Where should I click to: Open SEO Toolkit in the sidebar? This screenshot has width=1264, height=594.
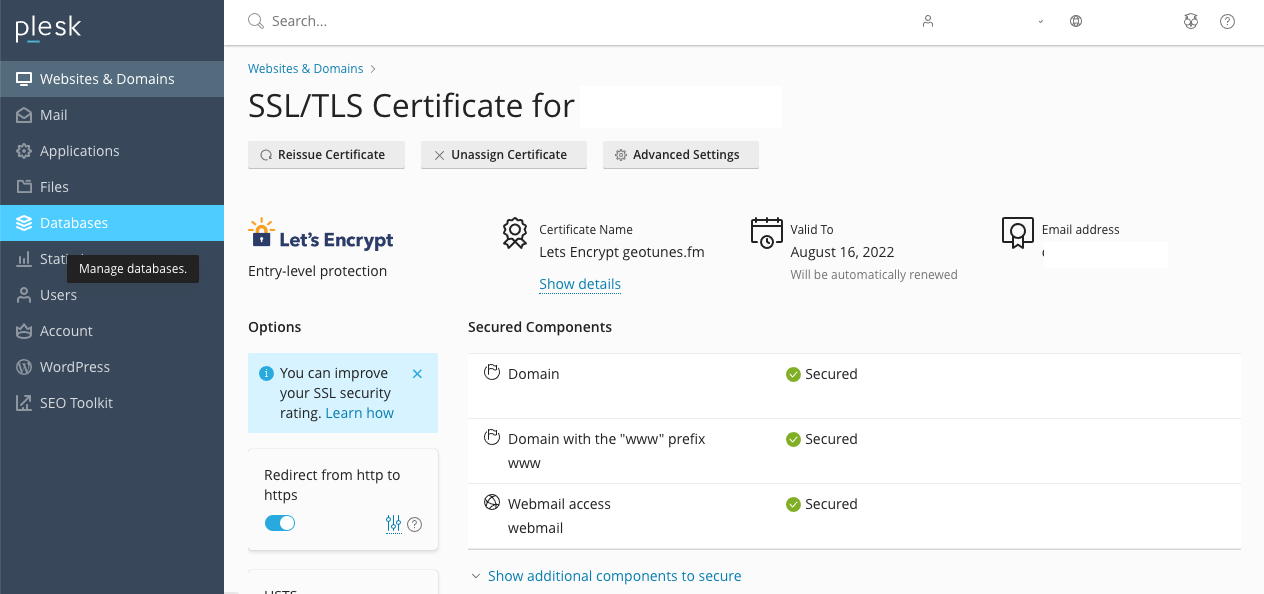point(112,403)
